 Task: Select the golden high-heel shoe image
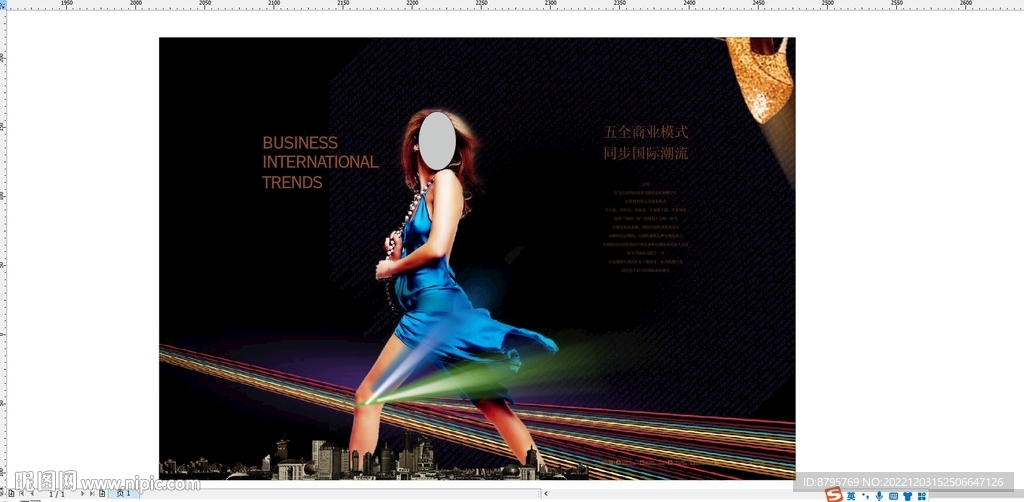(759, 78)
